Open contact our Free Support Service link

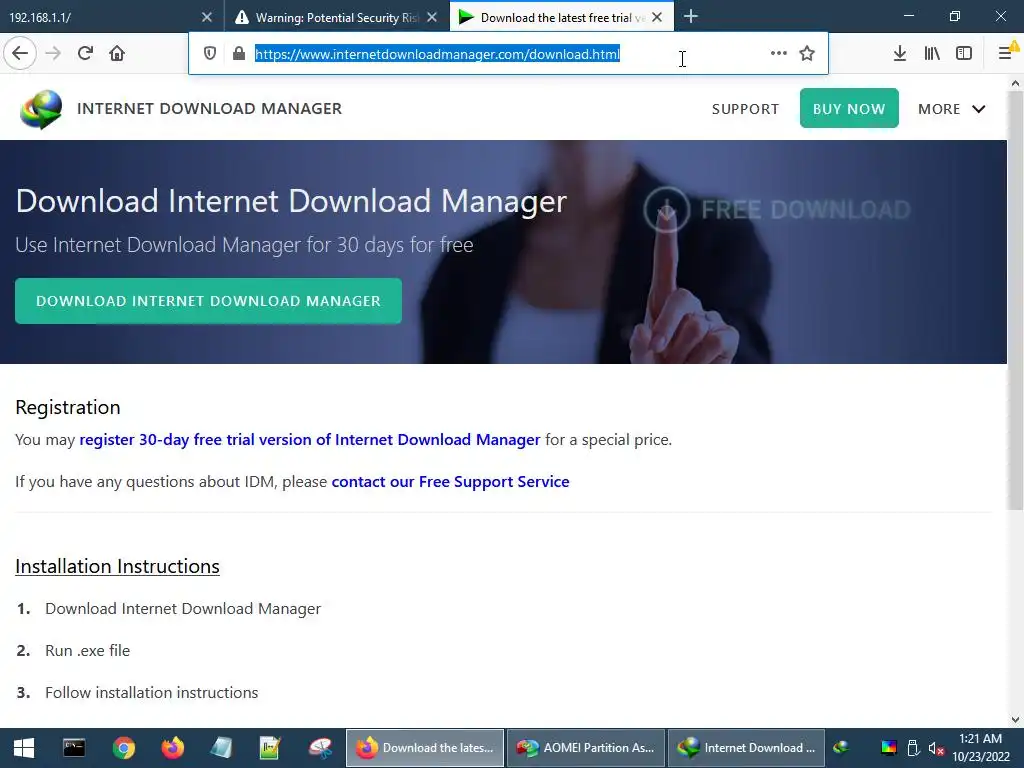[451, 482]
